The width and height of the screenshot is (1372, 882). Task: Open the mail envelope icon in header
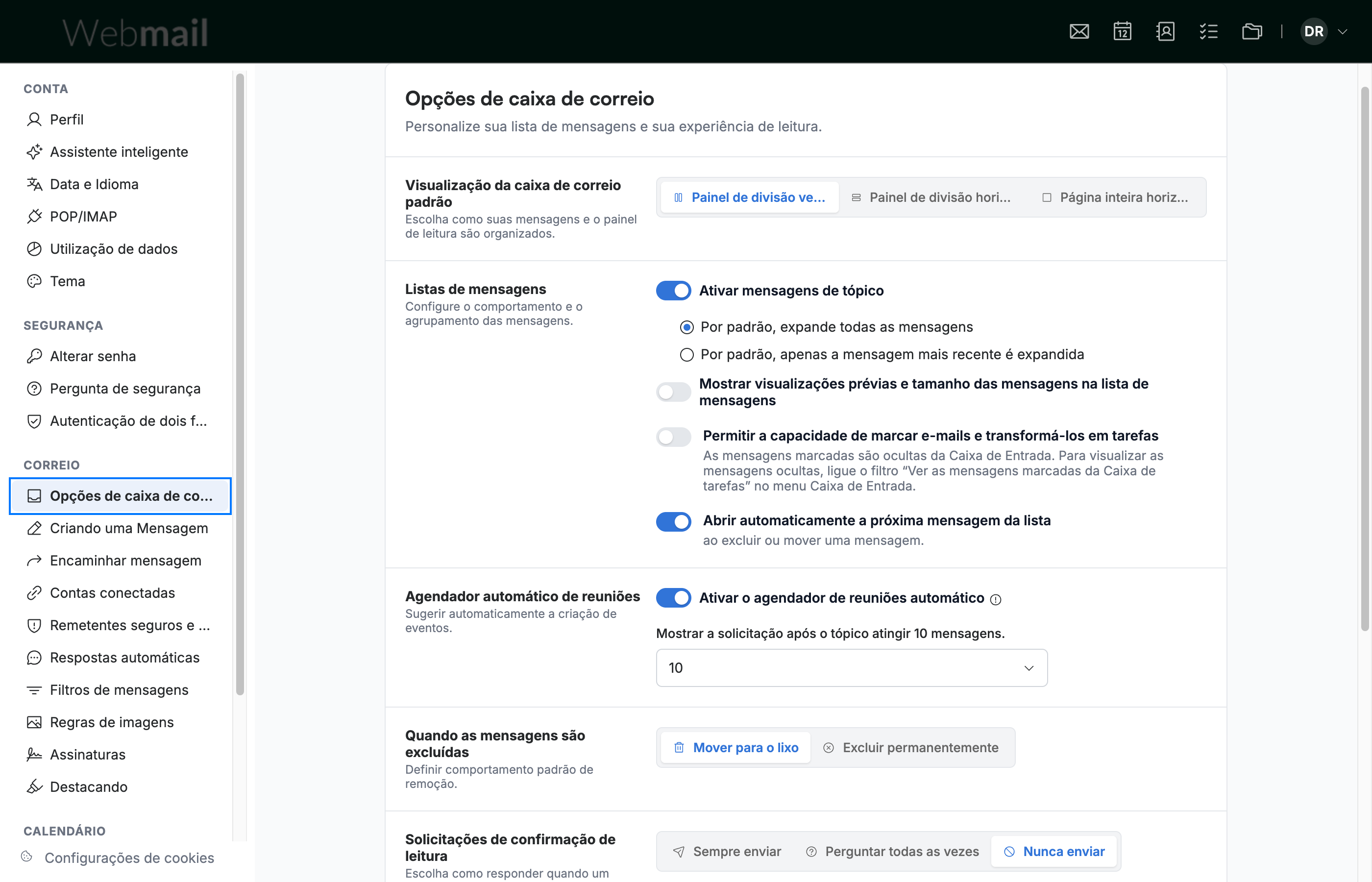(x=1079, y=31)
